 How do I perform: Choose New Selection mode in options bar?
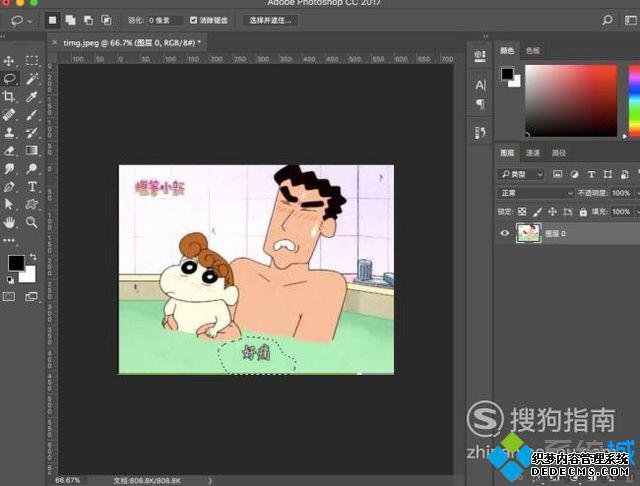(x=53, y=20)
